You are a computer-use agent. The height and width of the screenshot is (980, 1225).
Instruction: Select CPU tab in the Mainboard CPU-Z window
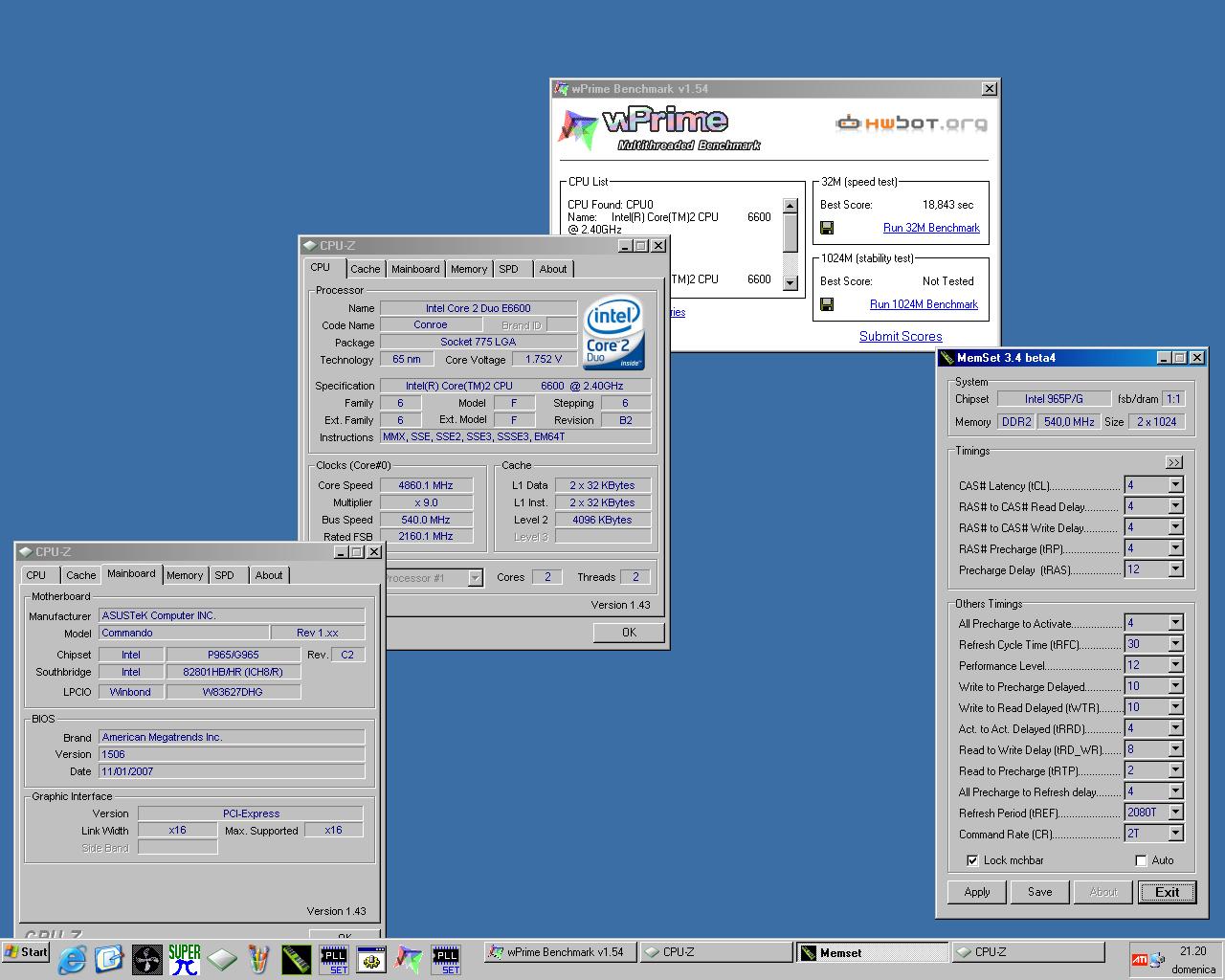(x=36, y=575)
